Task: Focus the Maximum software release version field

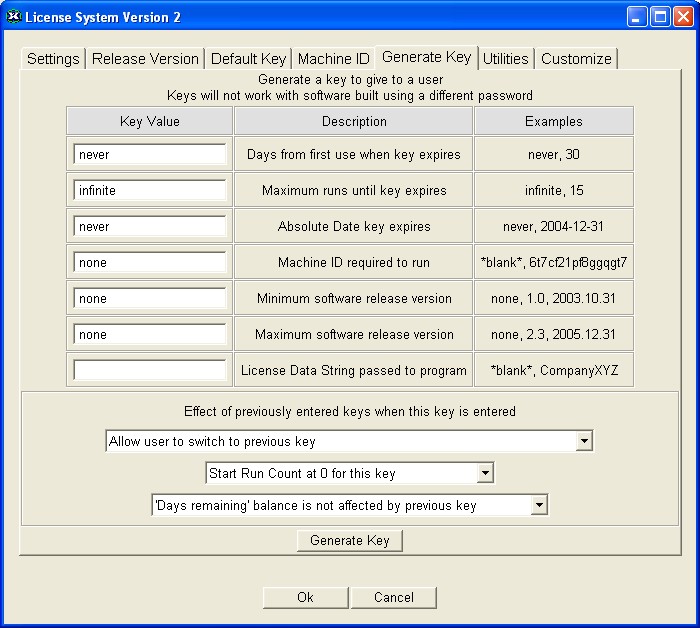Action: [x=150, y=334]
